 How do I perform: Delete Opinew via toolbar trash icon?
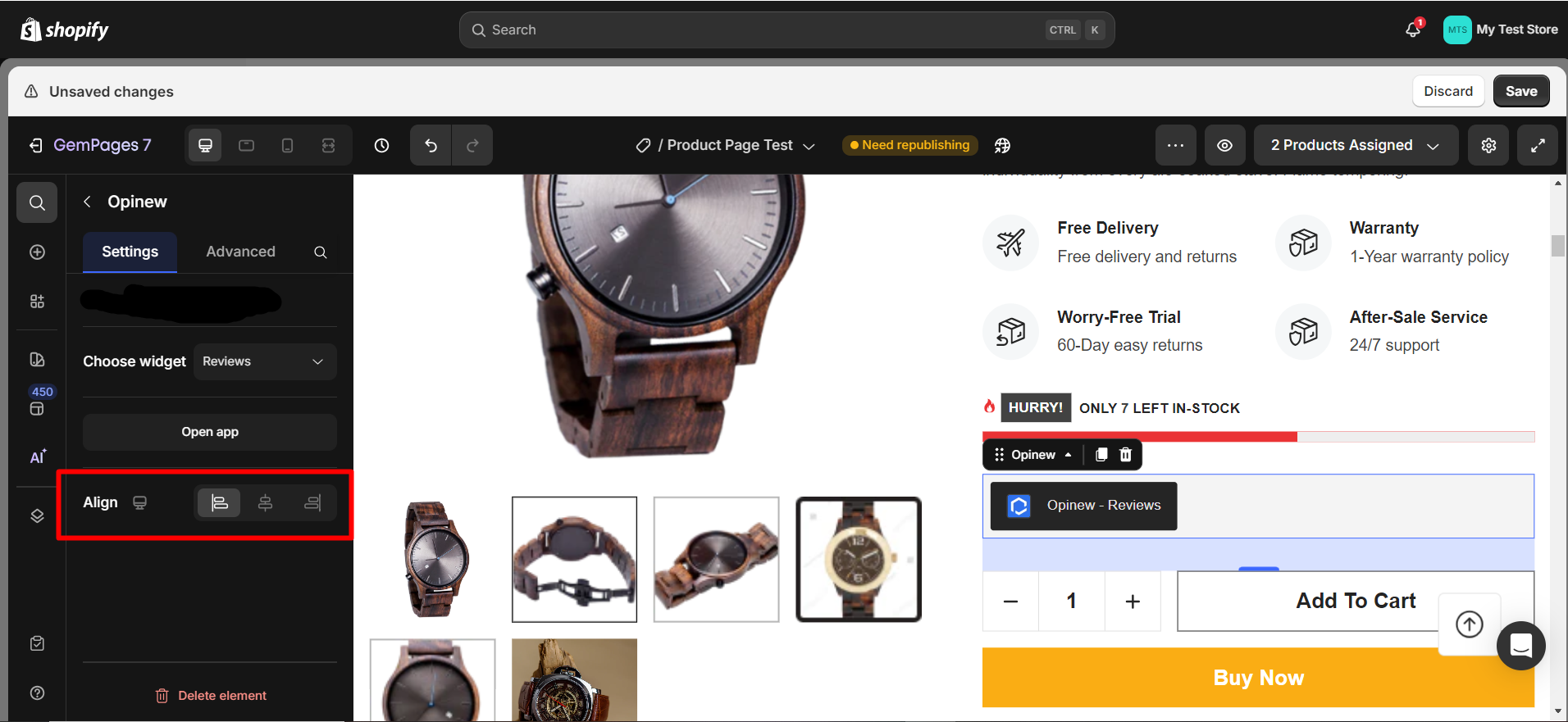tap(1126, 455)
